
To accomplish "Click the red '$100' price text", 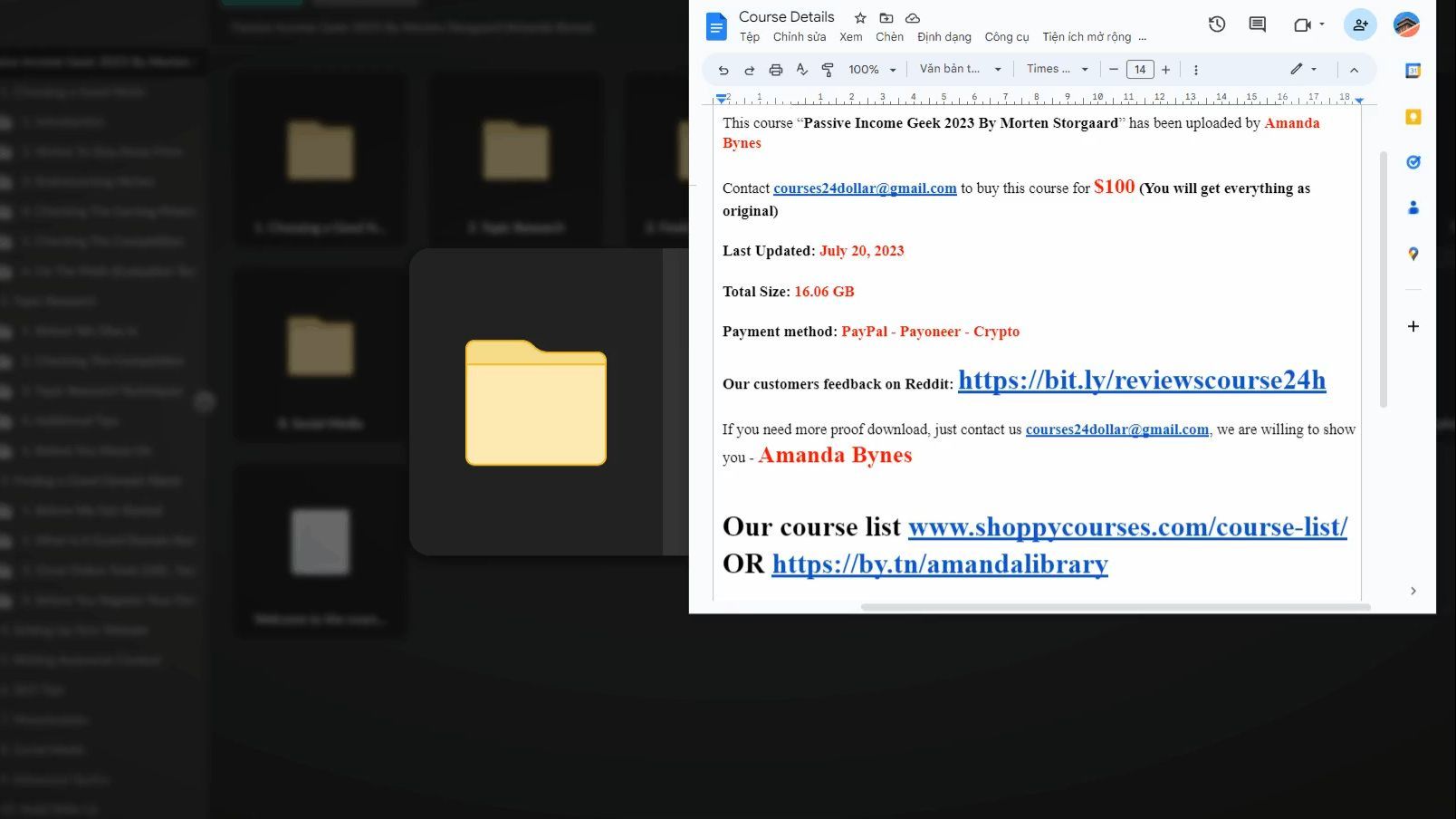I will [1114, 187].
